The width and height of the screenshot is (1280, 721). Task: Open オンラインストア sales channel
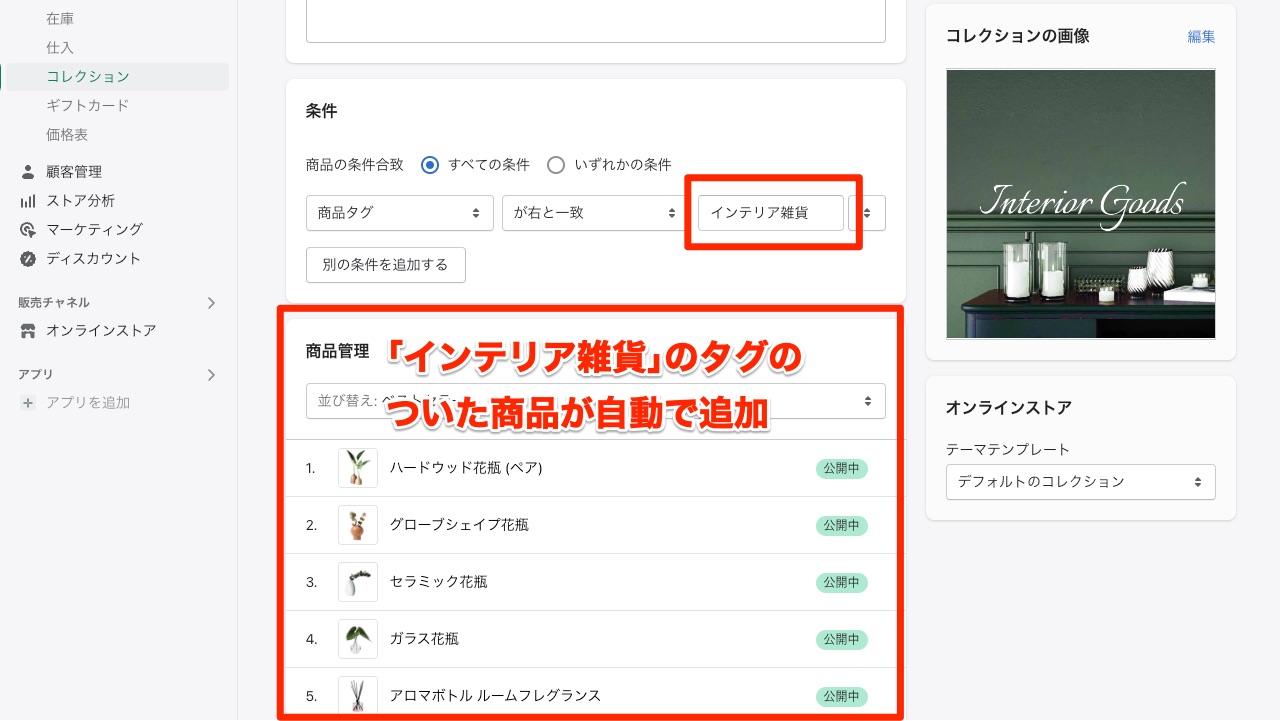(101, 331)
